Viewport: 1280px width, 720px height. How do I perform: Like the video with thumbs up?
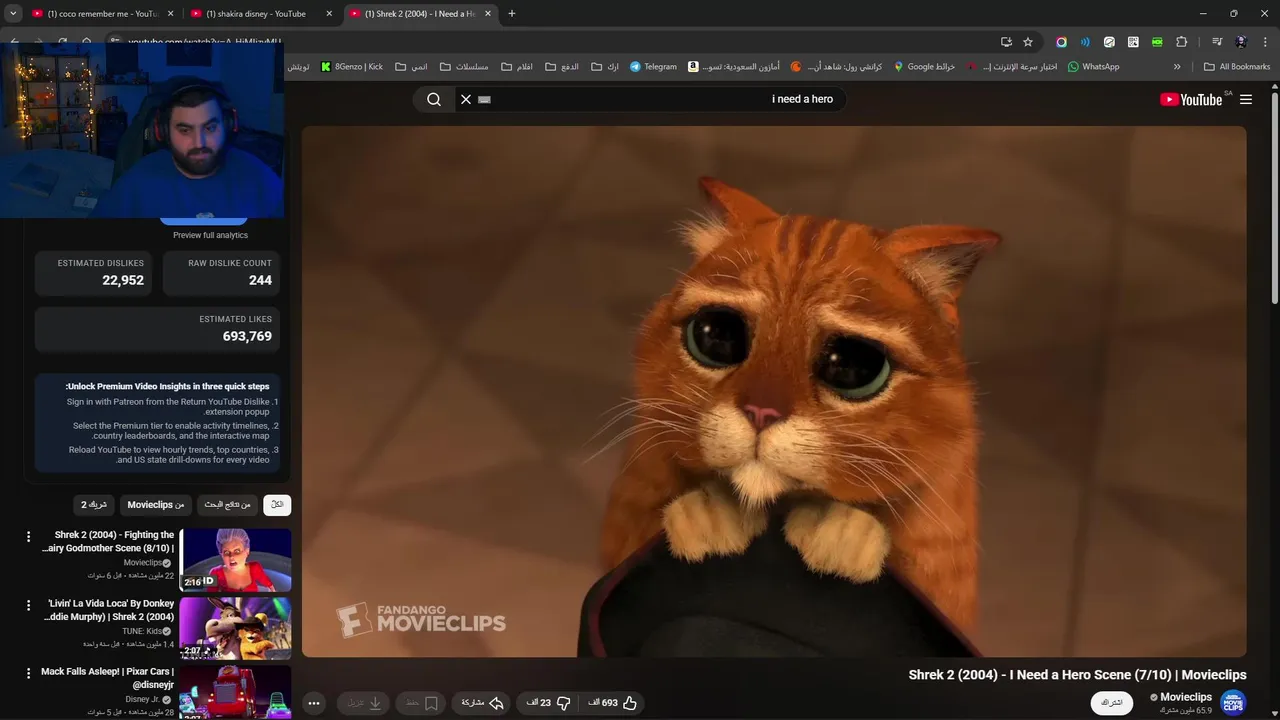613,703
